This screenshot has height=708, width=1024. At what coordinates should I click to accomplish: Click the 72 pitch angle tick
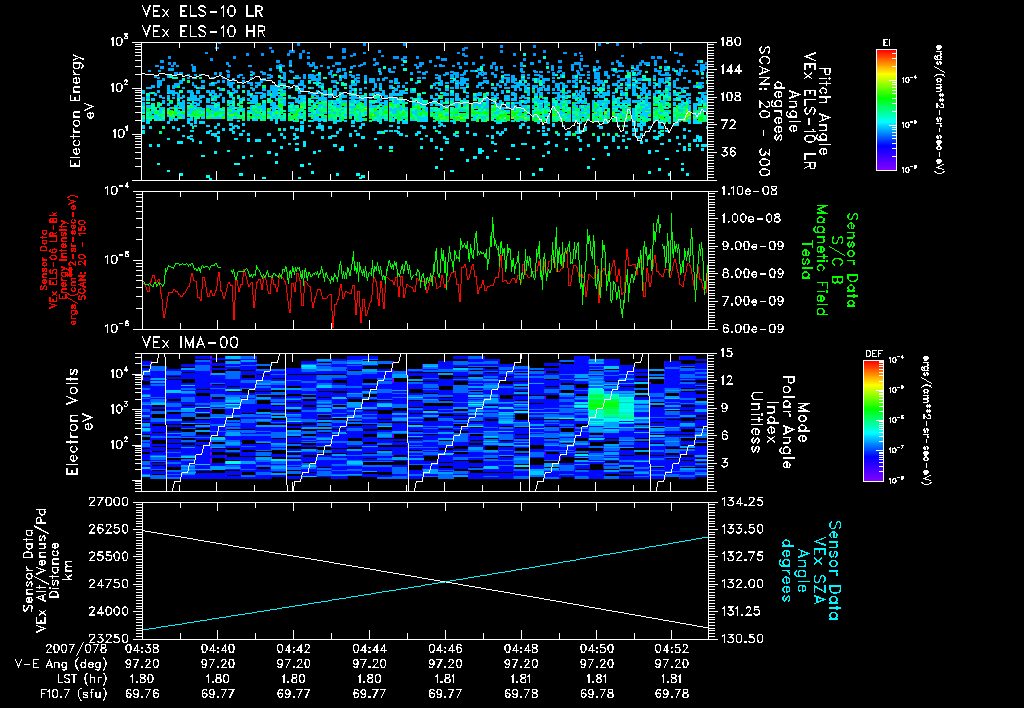coord(727,124)
